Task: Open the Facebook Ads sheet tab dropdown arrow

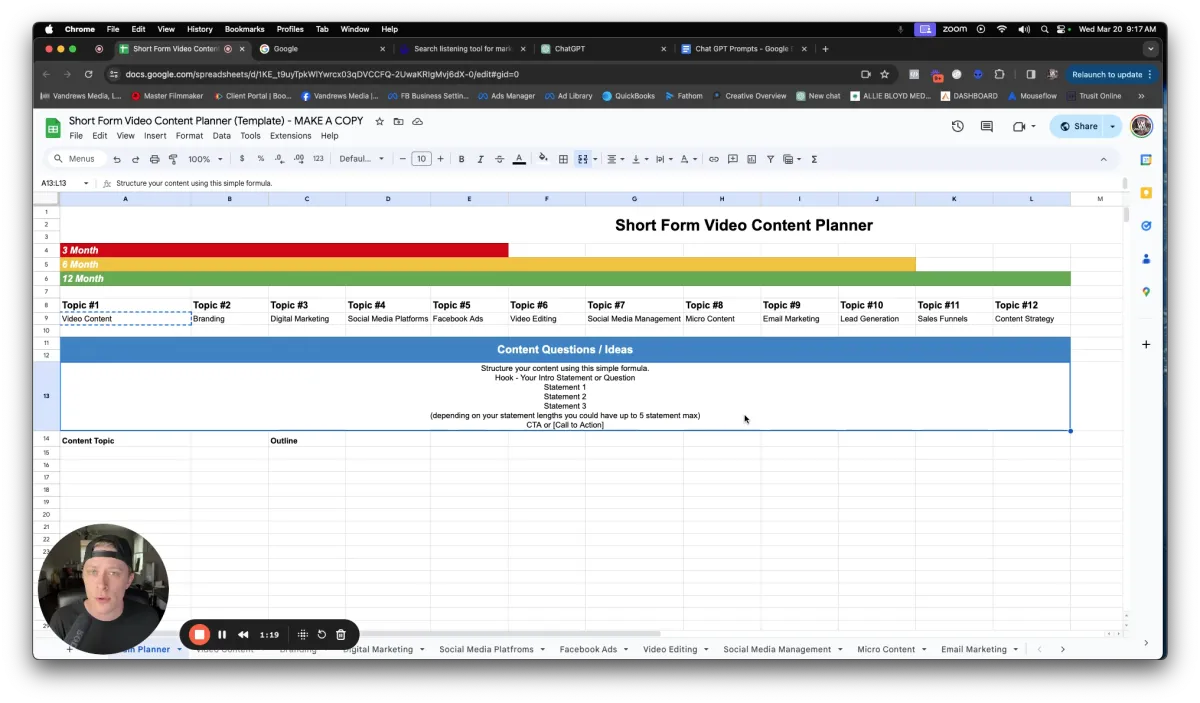Action: (x=626, y=649)
